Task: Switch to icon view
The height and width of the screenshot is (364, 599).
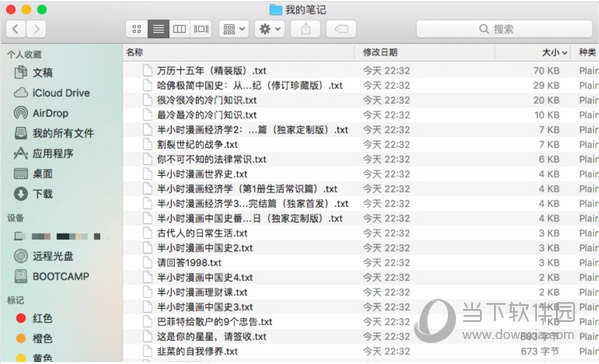Action: coord(137,29)
